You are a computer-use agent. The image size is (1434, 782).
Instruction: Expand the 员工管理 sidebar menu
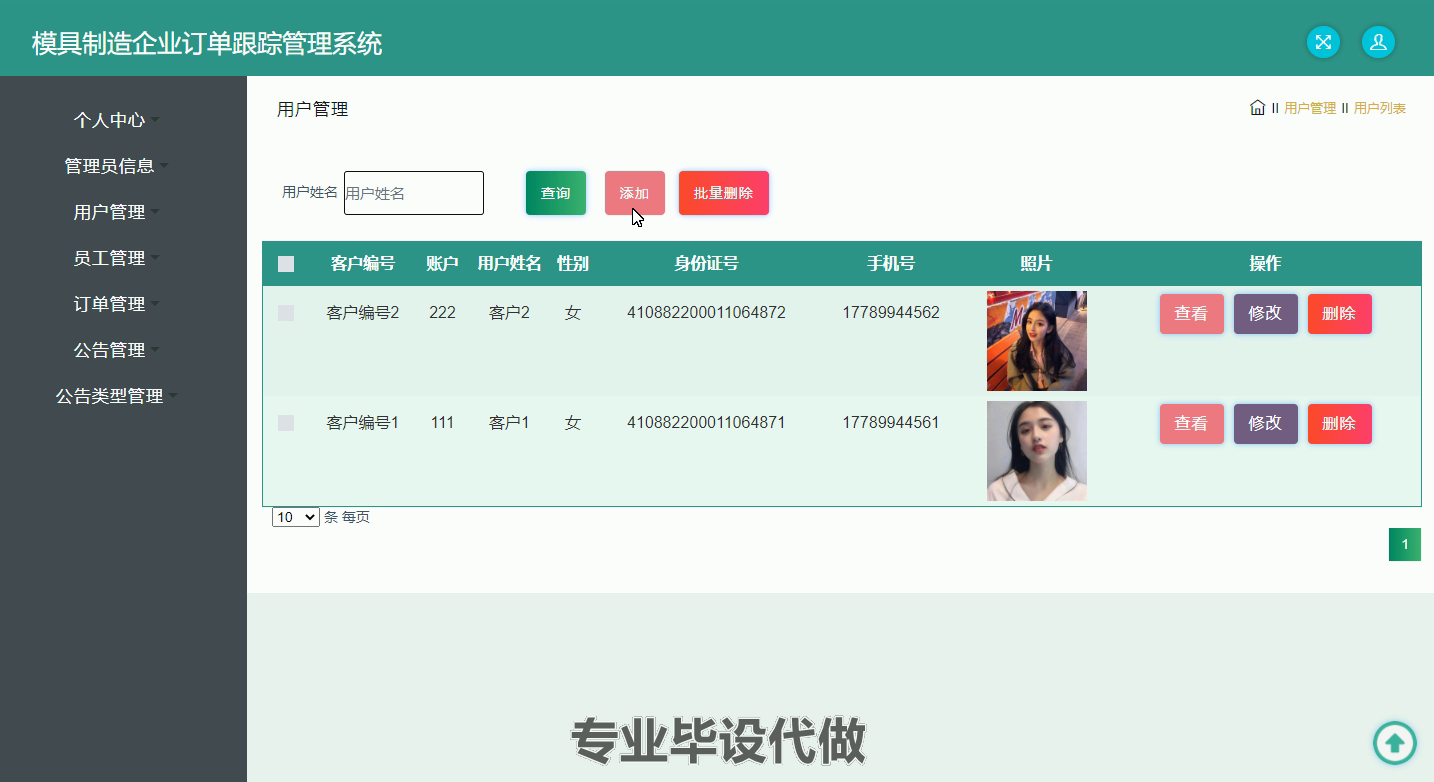116,258
